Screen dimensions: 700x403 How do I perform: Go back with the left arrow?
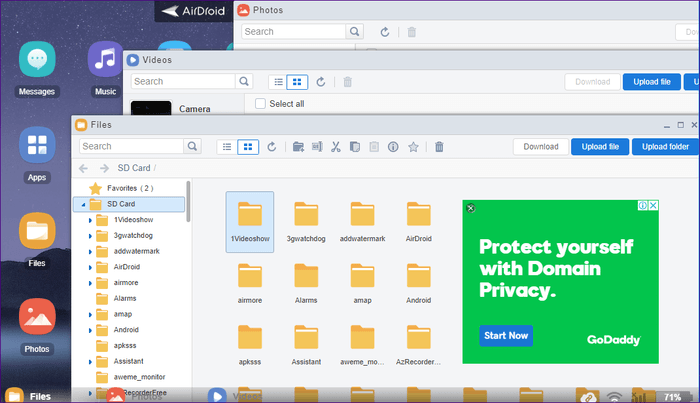pyautogui.click(x=83, y=168)
